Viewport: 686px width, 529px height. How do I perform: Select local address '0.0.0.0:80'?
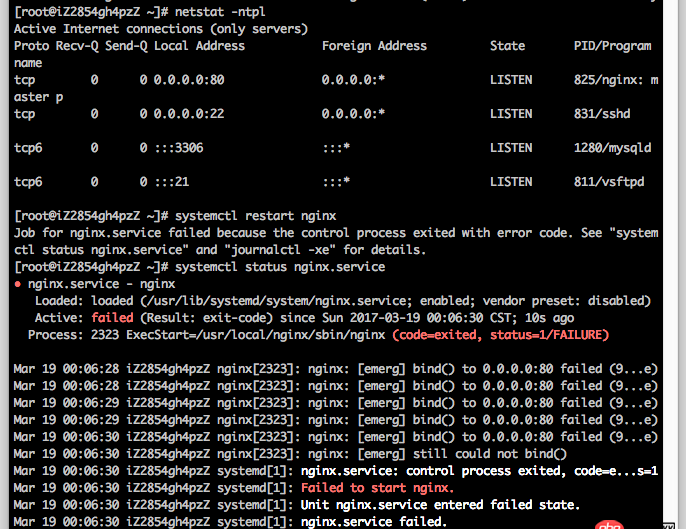click(x=189, y=80)
